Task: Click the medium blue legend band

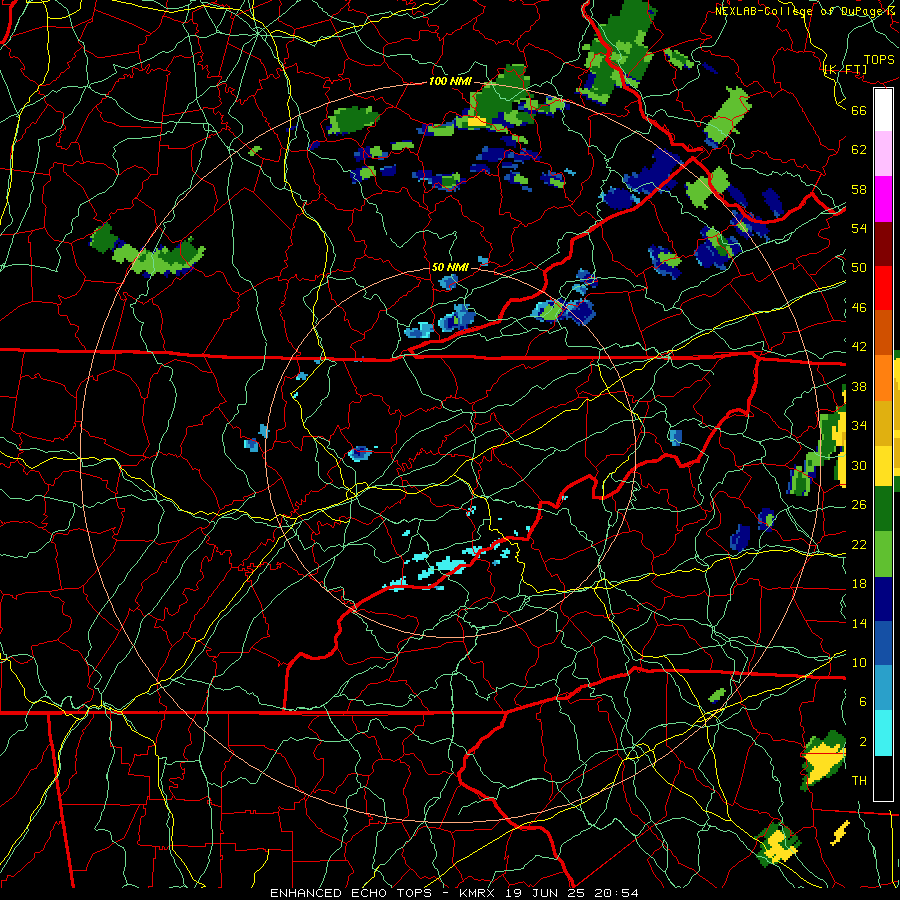Action: (883, 643)
